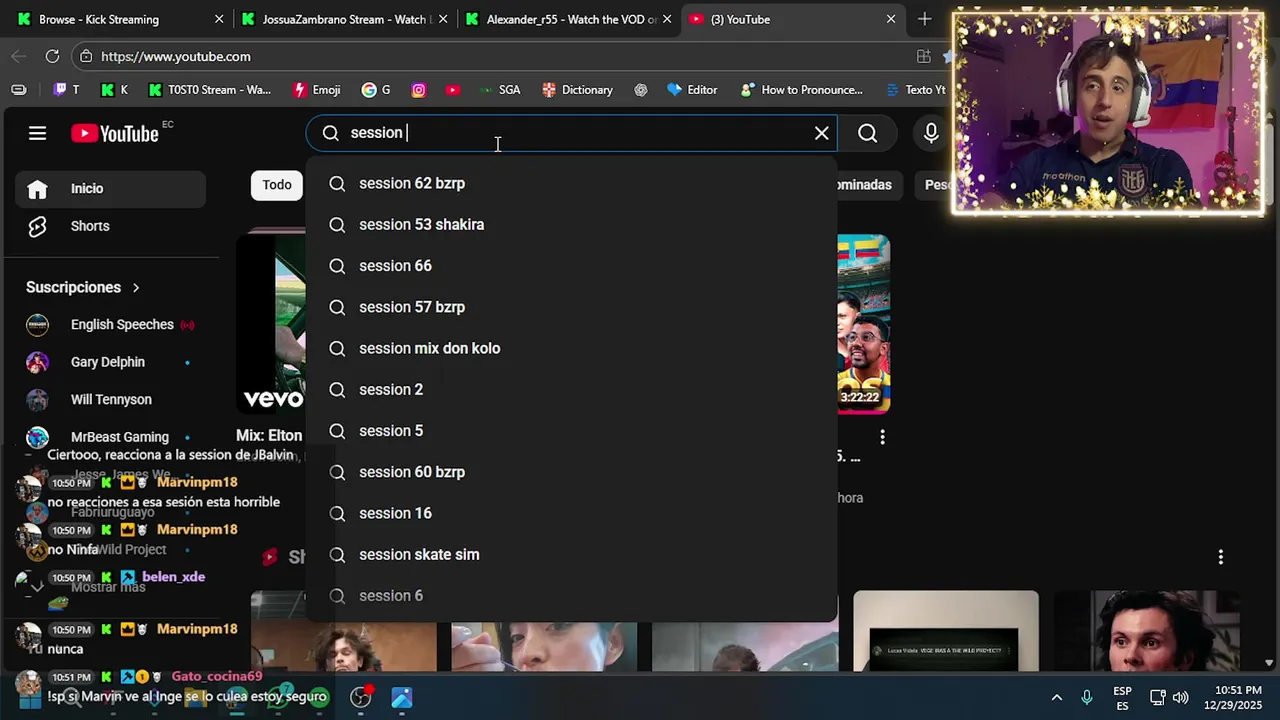1280x720 pixels.
Task: Choose suggestion session 5
Action: coord(571,431)
